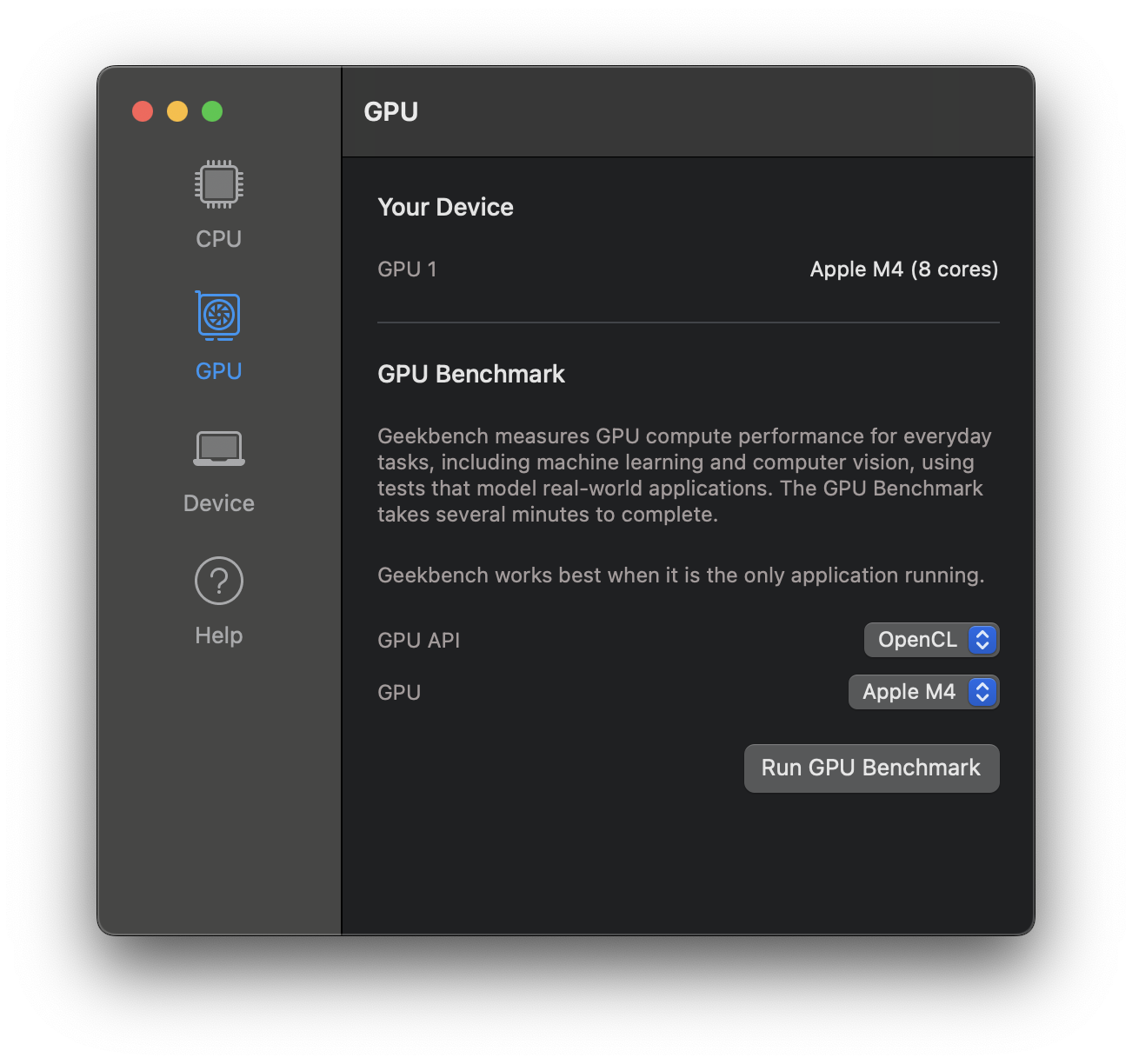Click the 'Your Device' heading
The image size is (1132, 1064).
[x=445, y=207]
